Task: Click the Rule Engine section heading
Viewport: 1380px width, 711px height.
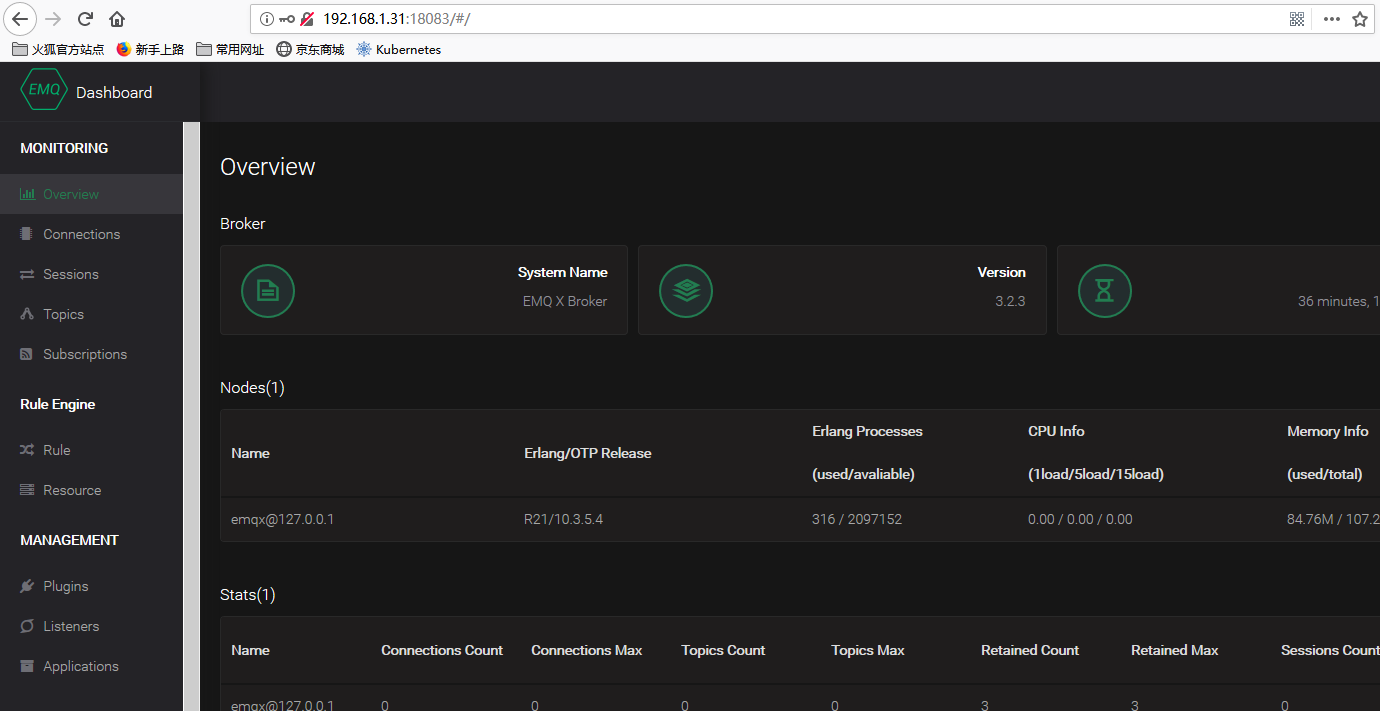Action: (58, 404)
